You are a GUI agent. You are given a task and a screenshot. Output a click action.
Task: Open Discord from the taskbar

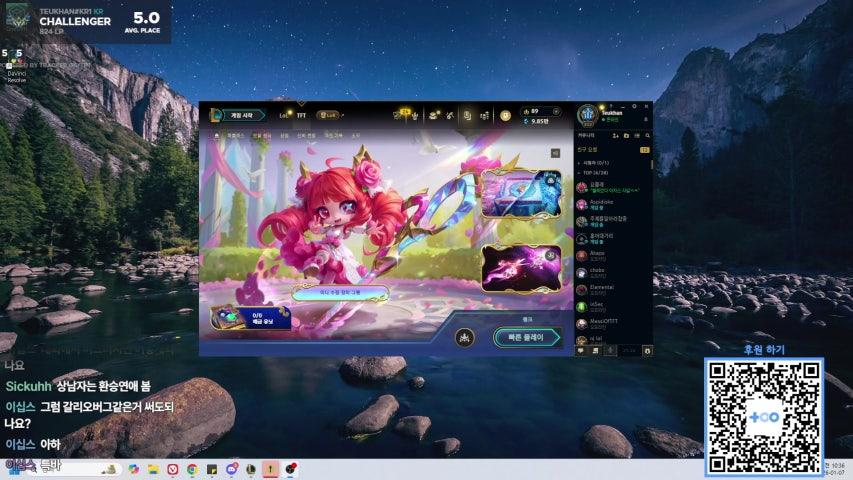pos(232,469)
